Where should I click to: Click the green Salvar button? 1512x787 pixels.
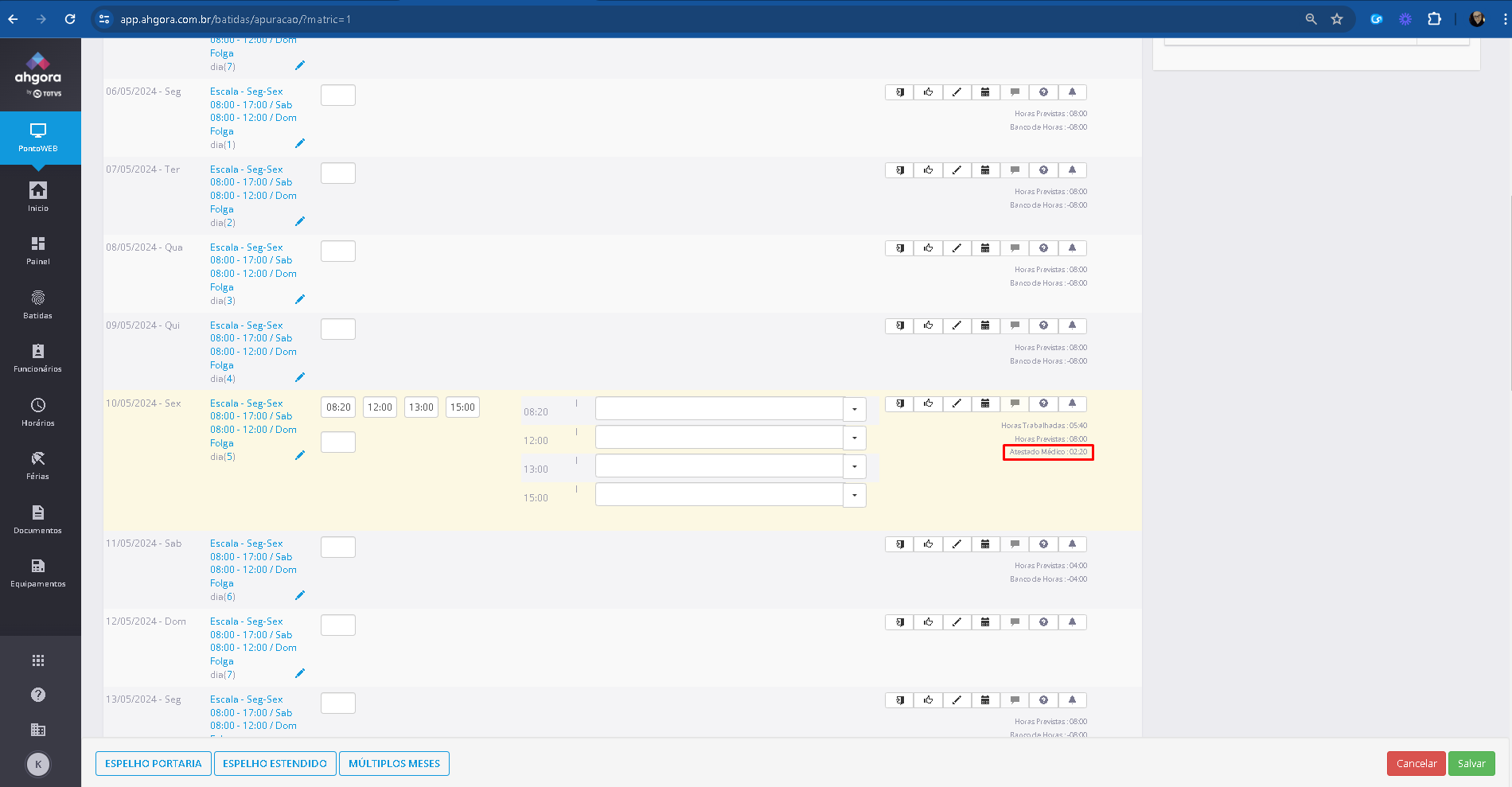pyautogui.click(x=1471, y=763)
